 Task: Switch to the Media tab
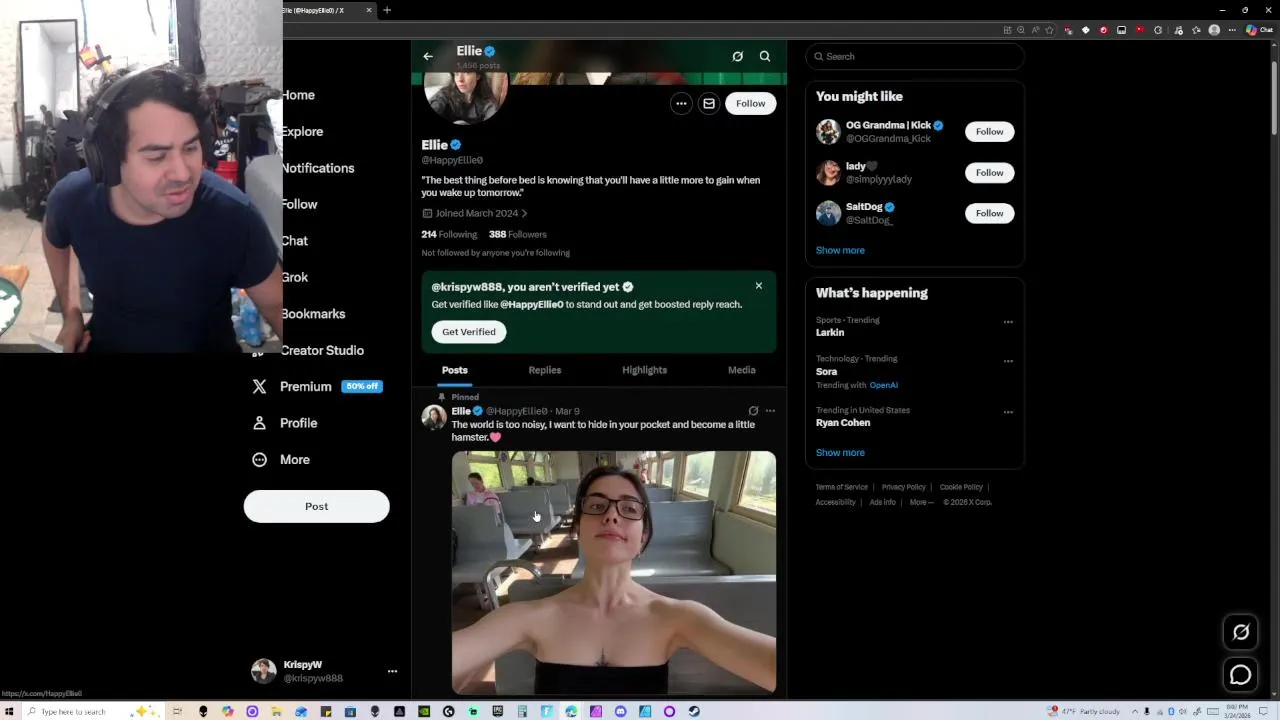point(742,370)
